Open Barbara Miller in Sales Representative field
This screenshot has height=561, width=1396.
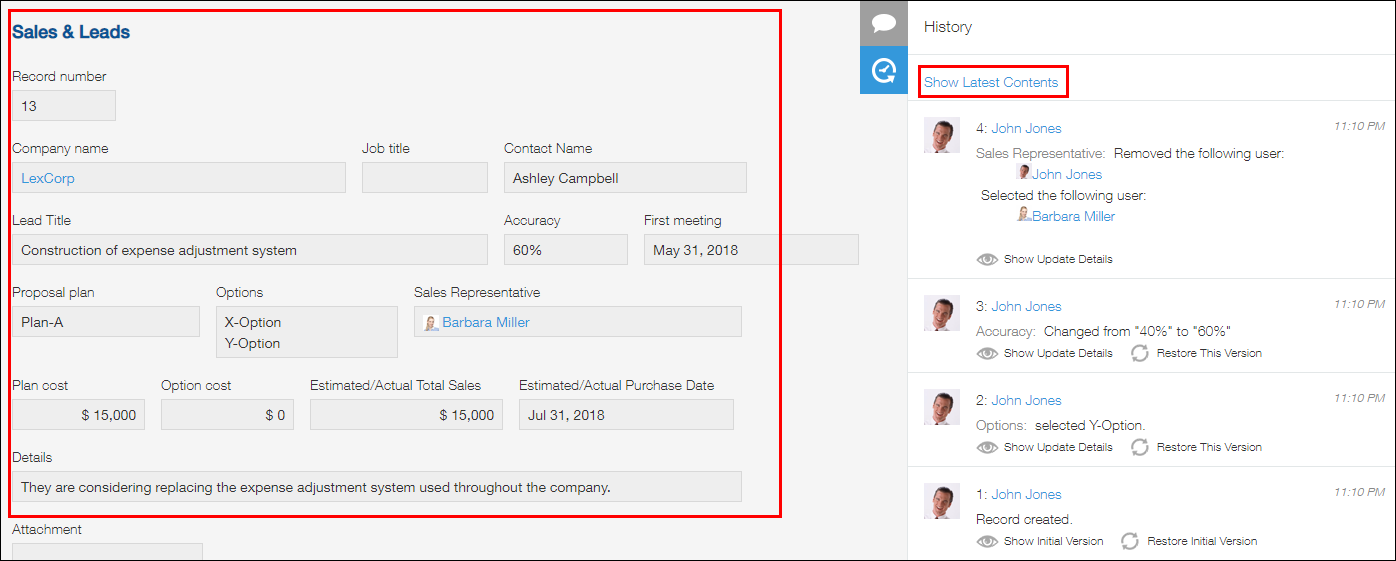coord(485,322)
